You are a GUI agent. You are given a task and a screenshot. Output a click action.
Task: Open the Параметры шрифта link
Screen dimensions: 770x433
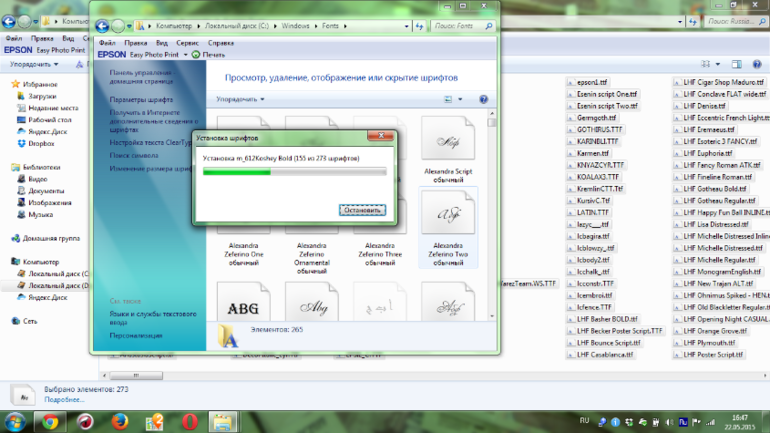[142, 100]
